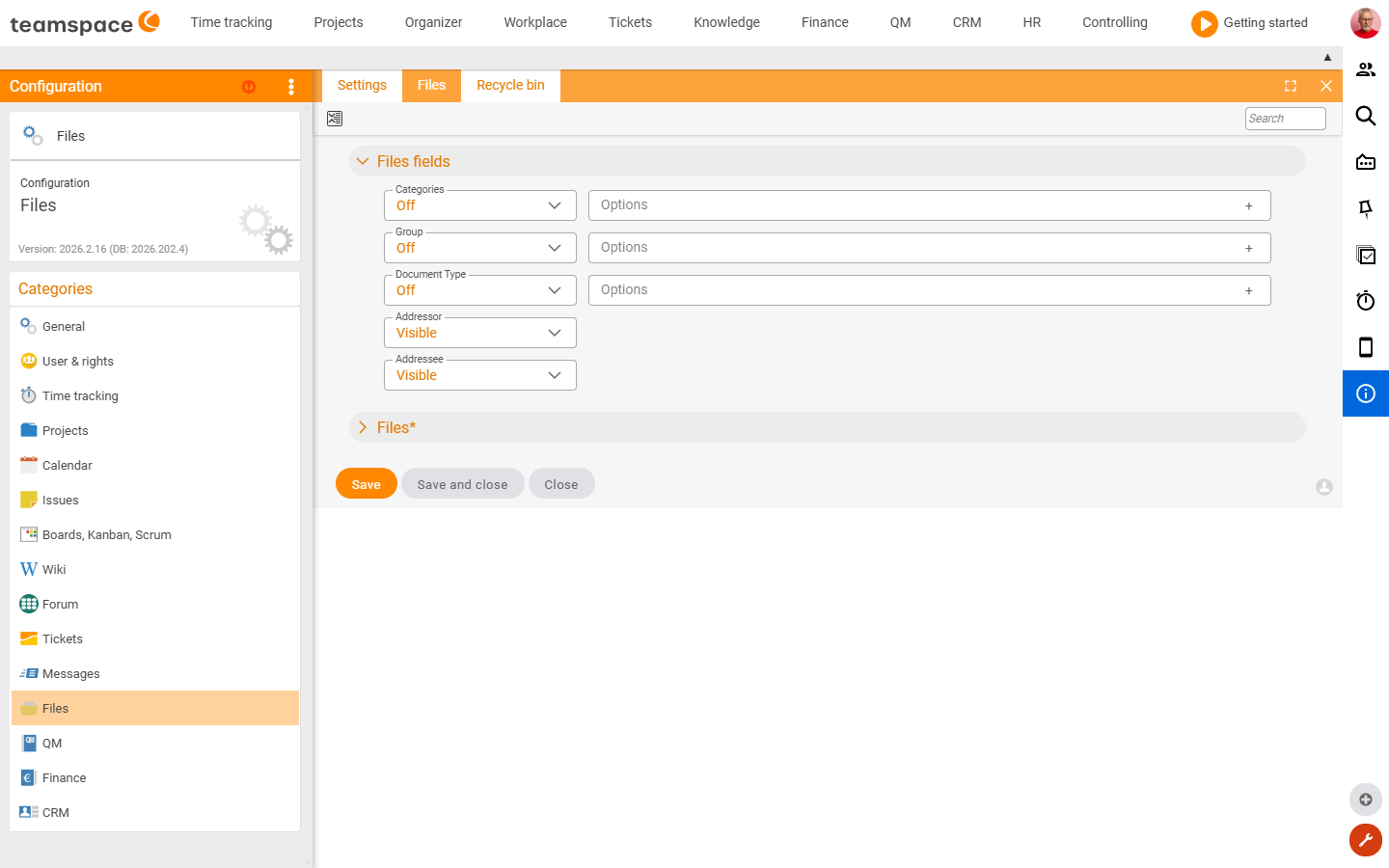Open the Time tracking menu
The width and height of the screenshot is (1389, 868).
(231, 22)
